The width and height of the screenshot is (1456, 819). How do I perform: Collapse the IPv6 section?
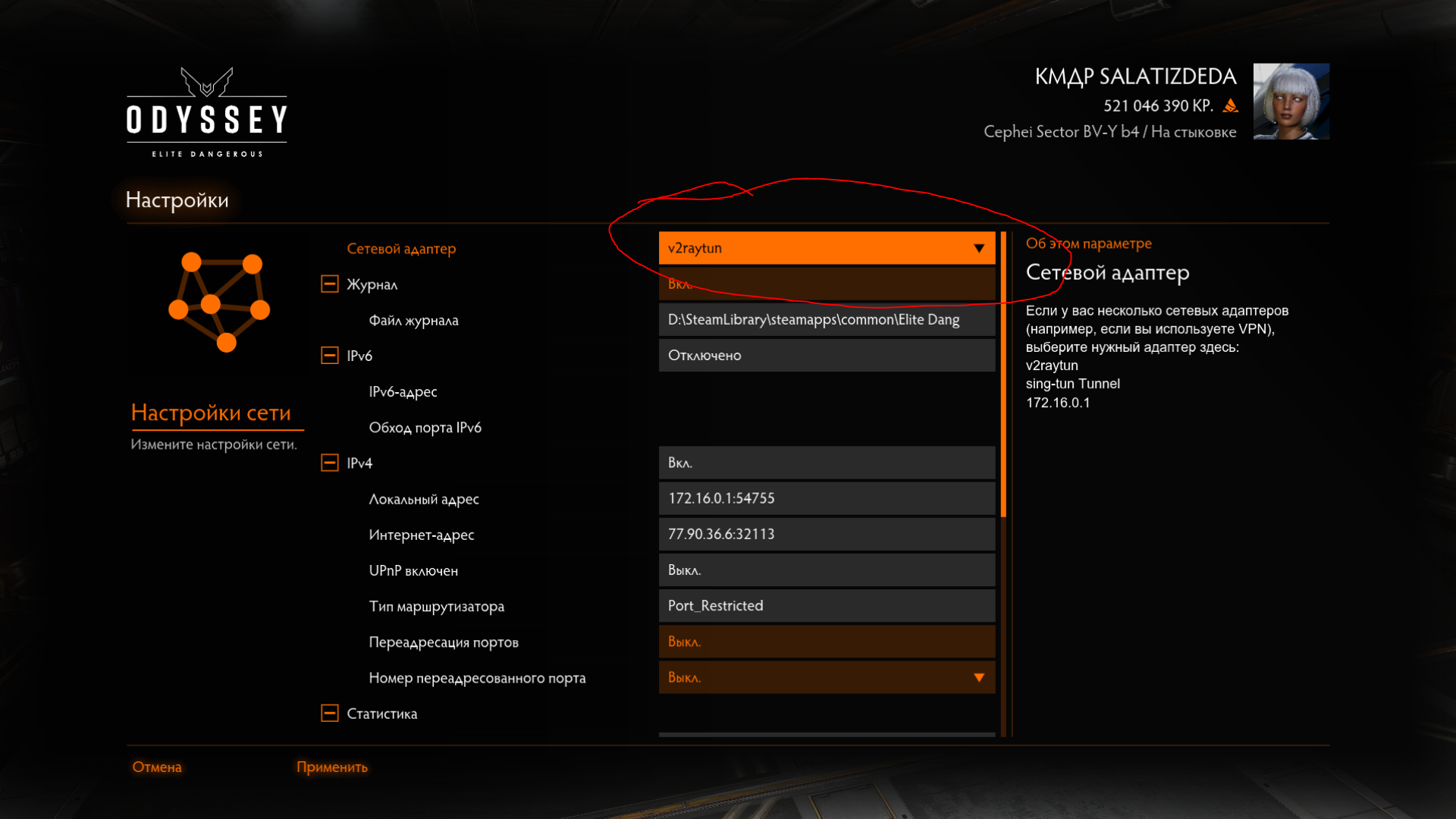330,355
